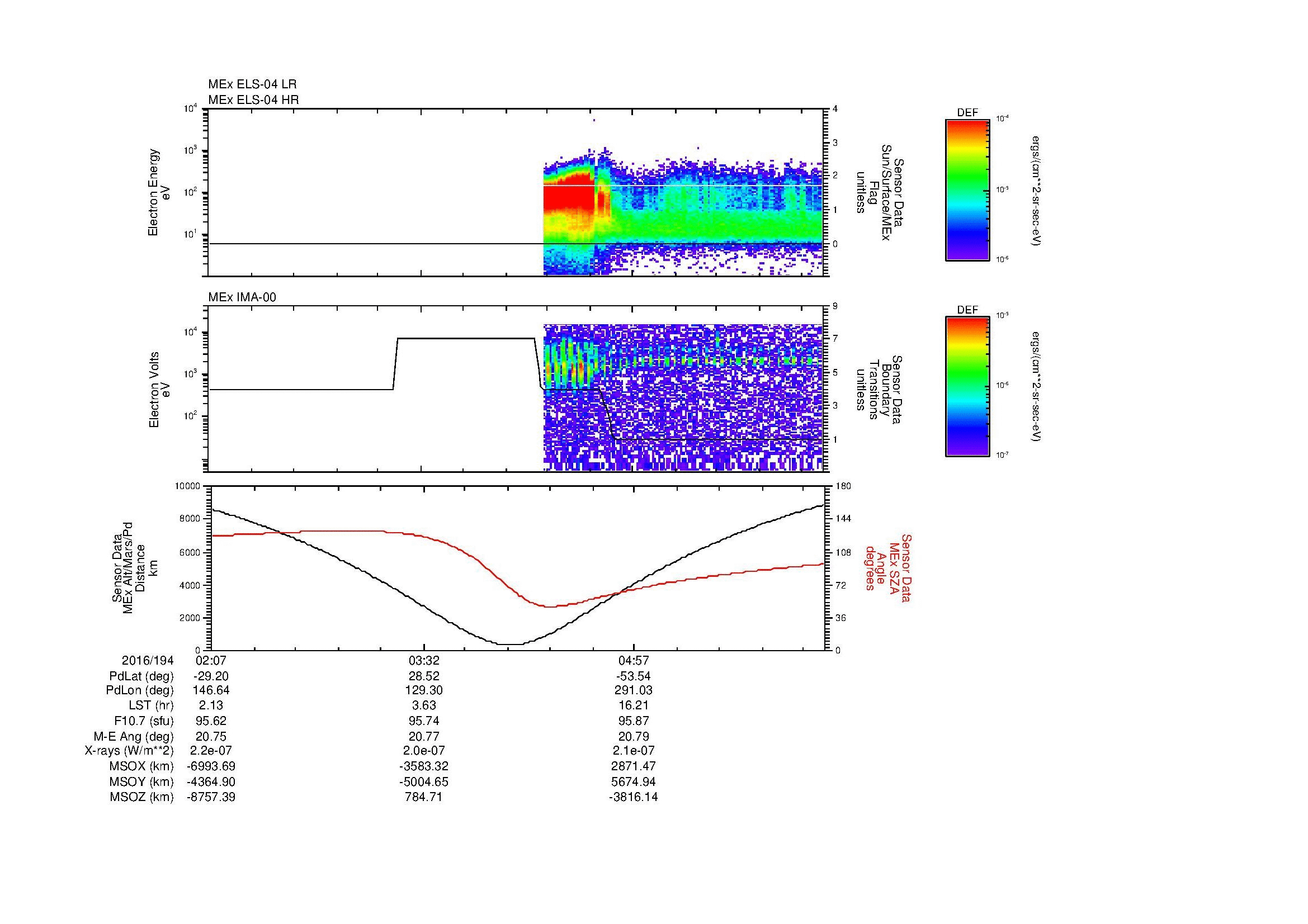This screenshot has height=924, width=1308.
Task: Click the M-E Ang value '20.77'
Action: 424,736
